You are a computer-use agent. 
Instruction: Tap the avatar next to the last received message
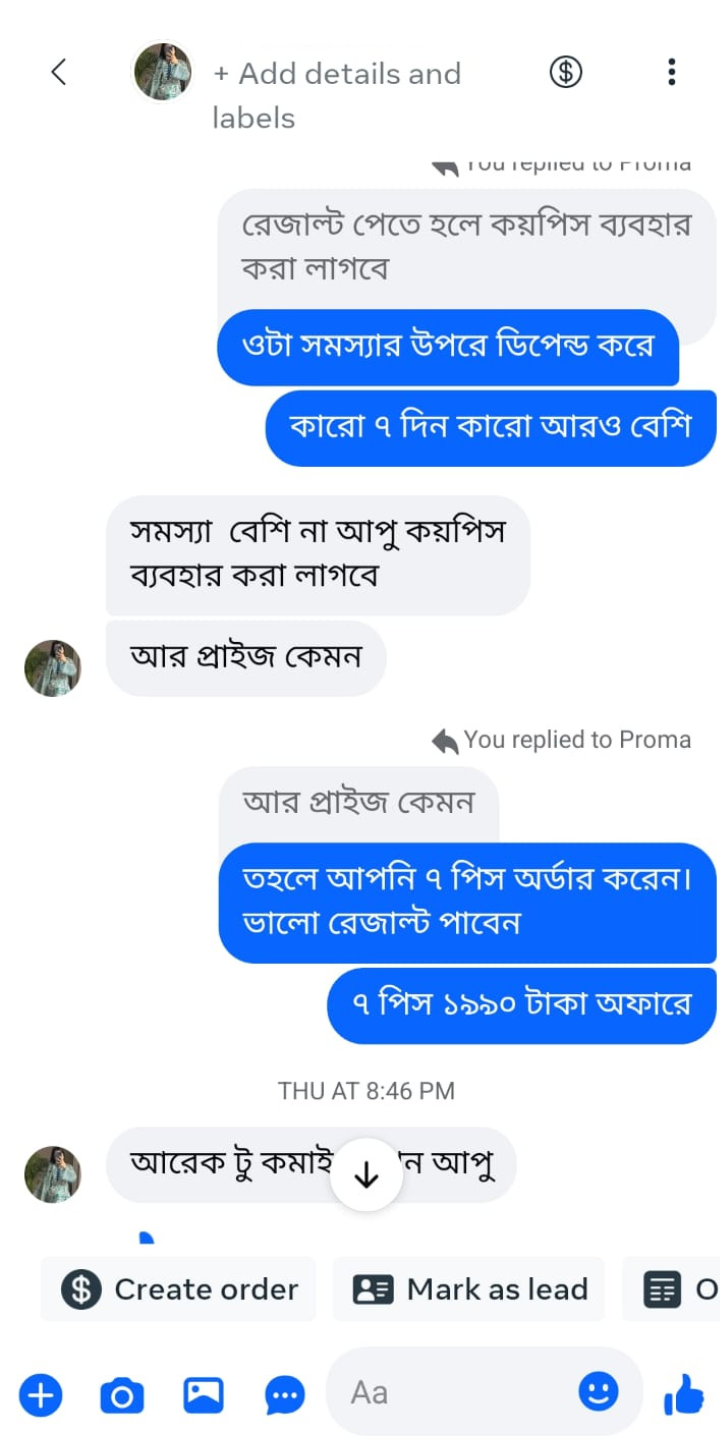pos(52,1173)
